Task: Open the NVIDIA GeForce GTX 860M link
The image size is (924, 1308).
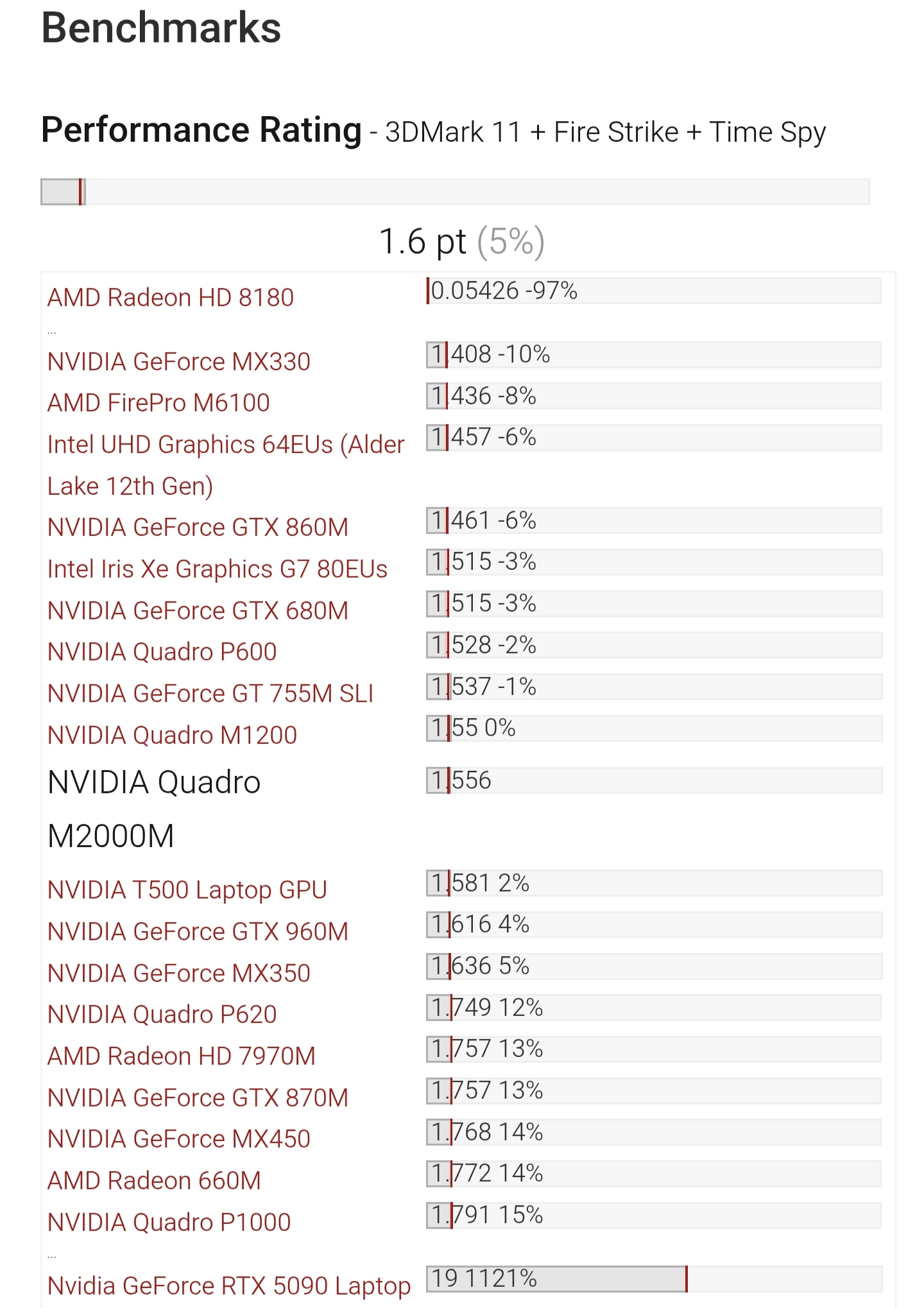Action: [x=198, y=528]
